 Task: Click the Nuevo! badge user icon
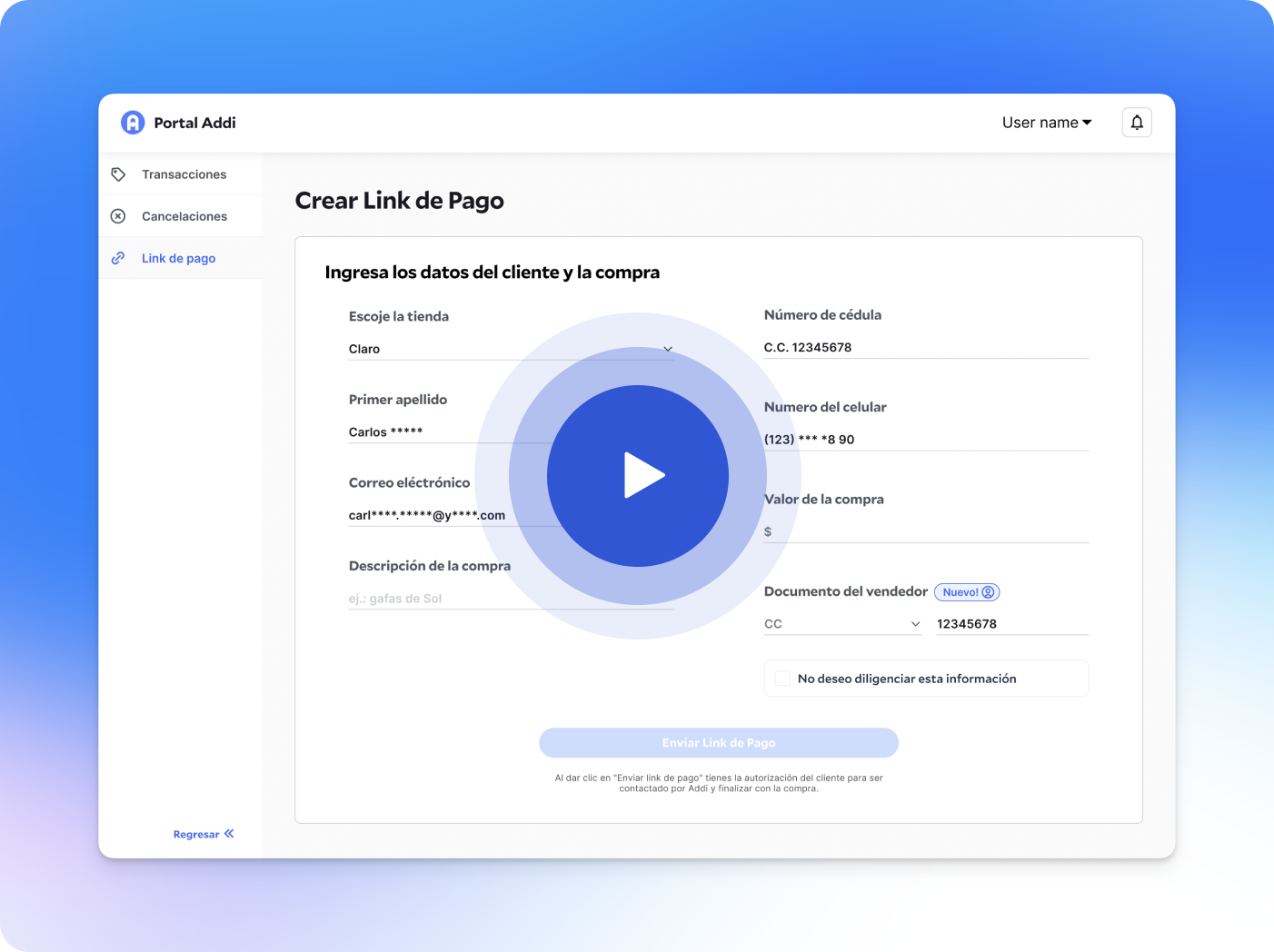click(988, 592)
